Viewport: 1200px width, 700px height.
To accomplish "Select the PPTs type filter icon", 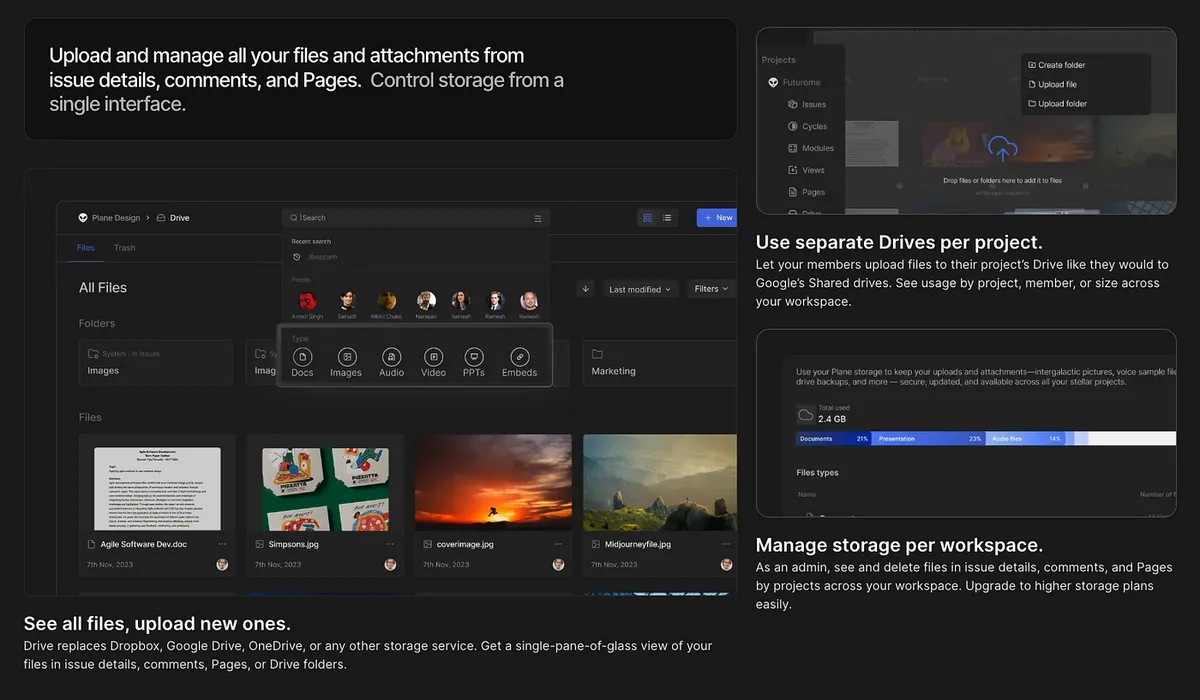I will pyautogui.click(x=474, y=357).
